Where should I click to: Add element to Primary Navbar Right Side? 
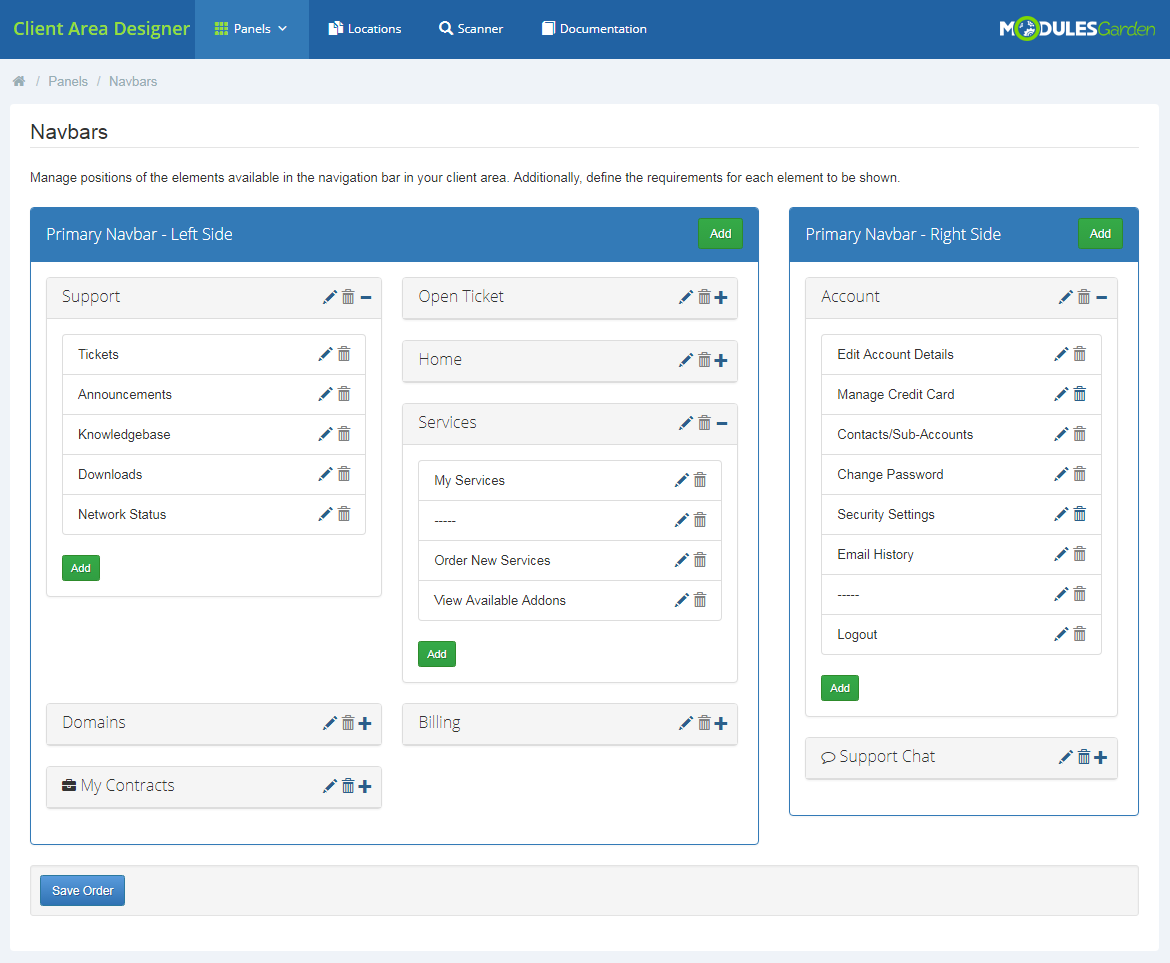tap(1100, 233)
